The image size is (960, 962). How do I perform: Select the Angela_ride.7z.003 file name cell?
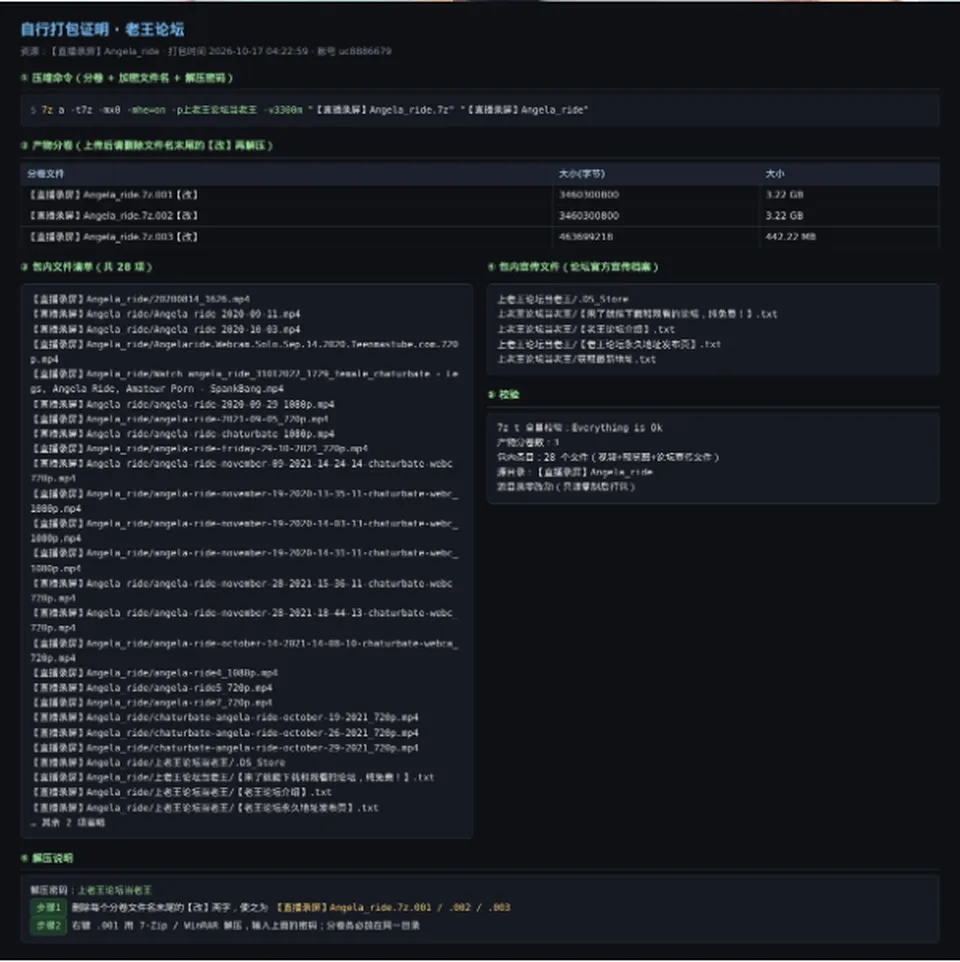point(113,236)
